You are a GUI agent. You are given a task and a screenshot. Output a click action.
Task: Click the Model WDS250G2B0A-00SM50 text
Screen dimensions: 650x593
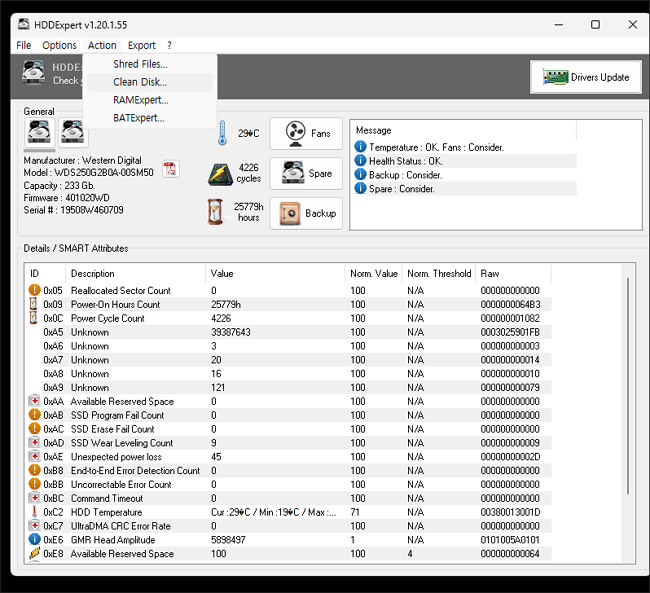tap(88, 173)
